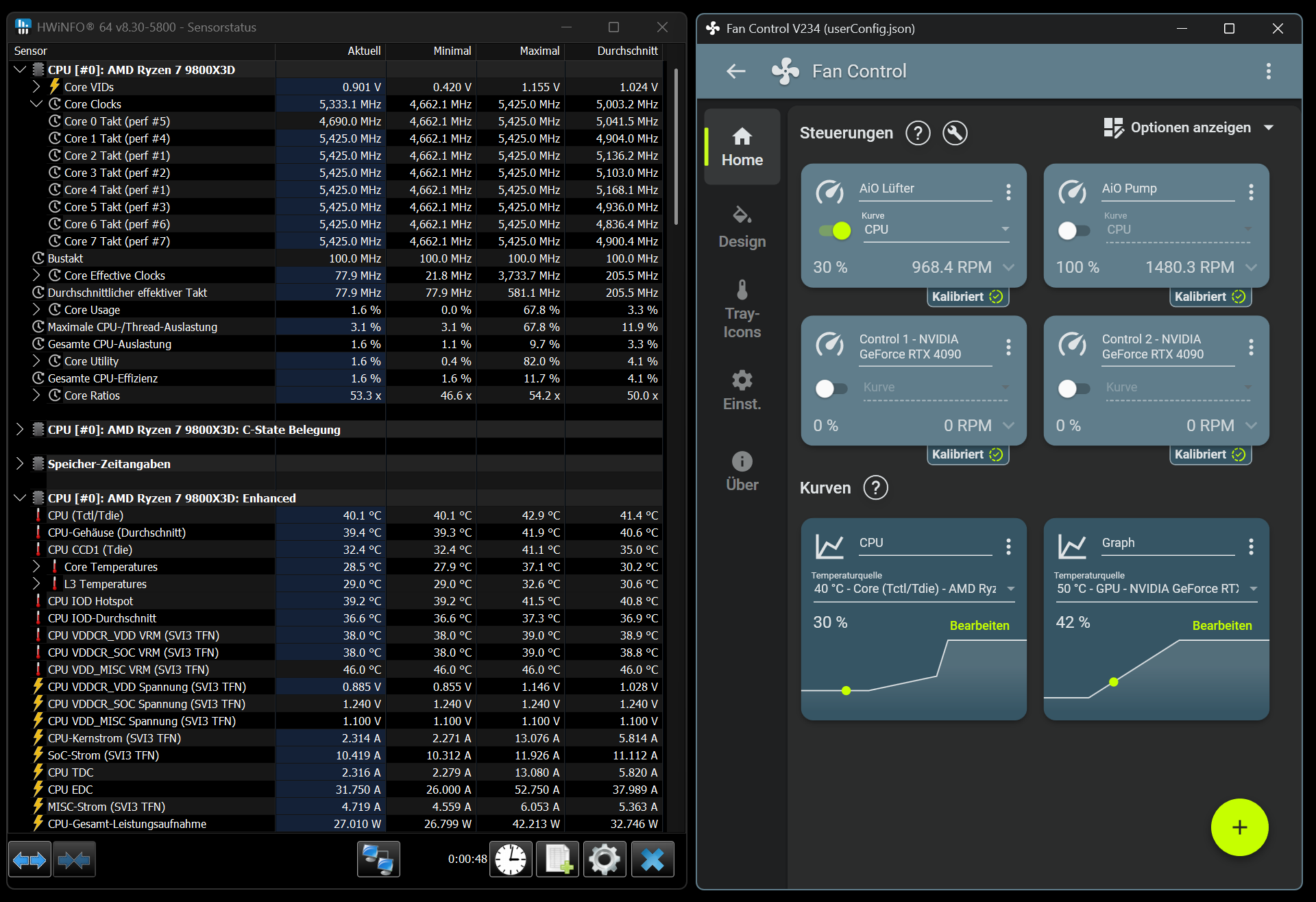Click the logging document icon in HWiNFO

click(557, 859)
